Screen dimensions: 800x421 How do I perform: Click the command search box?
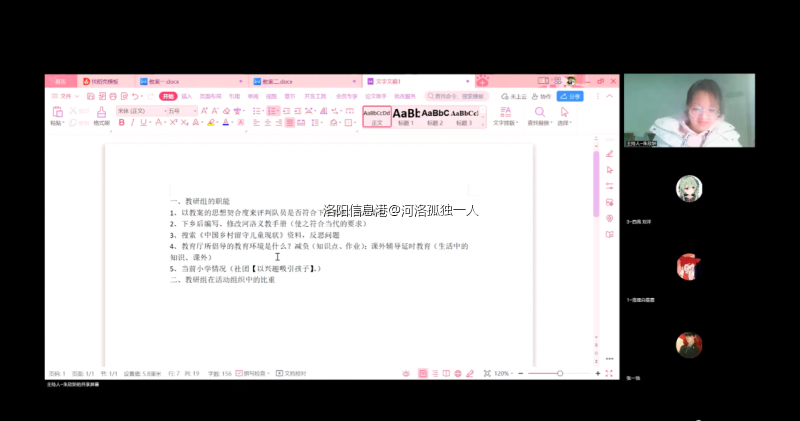point(457,96)
